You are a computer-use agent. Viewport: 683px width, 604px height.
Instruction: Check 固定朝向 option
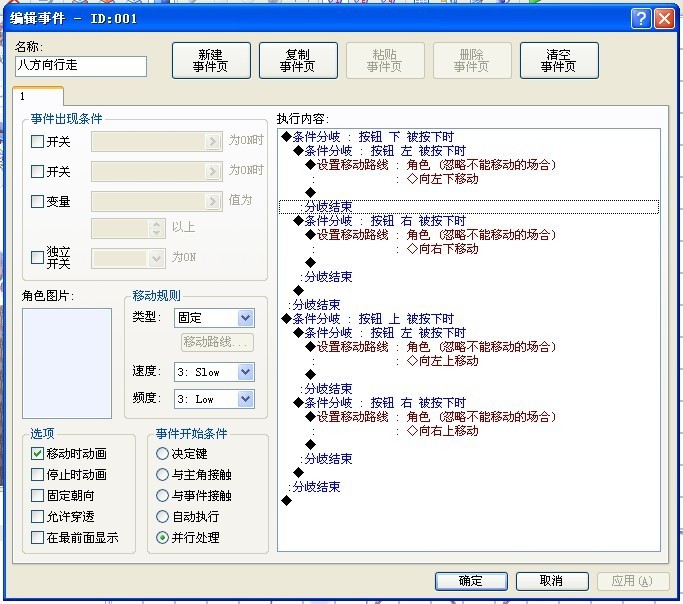pos(37,495)
